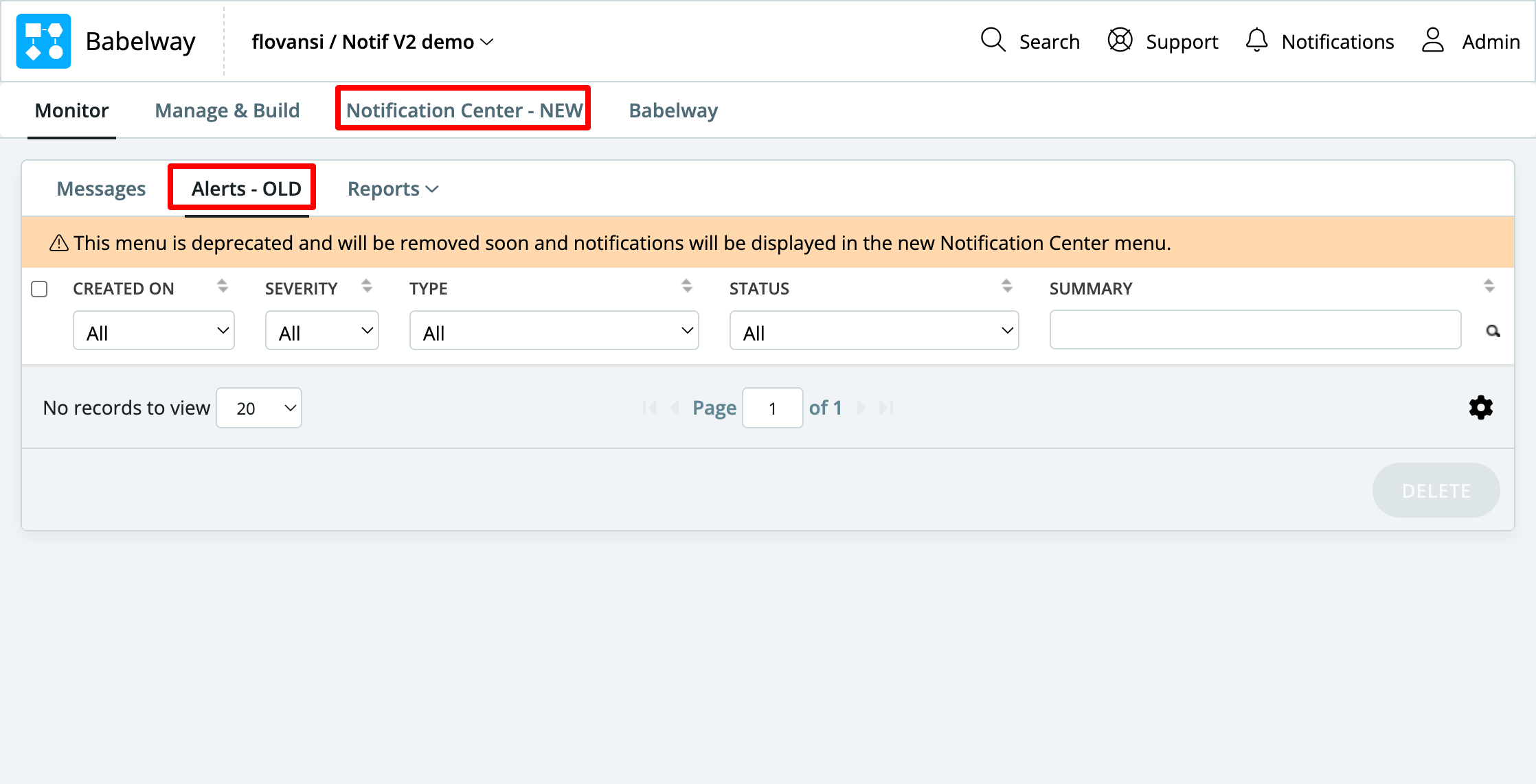Sort by Type column arrows
Screen dimensions: 1536x784
pyautogui.click(x=687, y=286)
